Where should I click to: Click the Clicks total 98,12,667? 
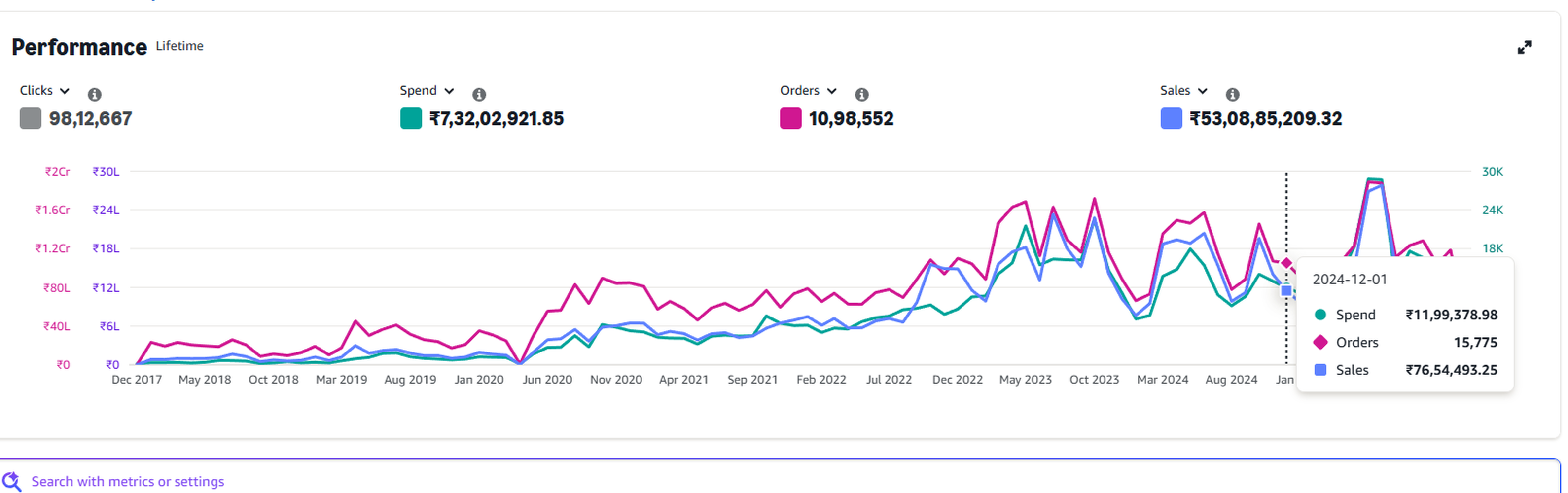pyautogui.click(x=91, y=119)
